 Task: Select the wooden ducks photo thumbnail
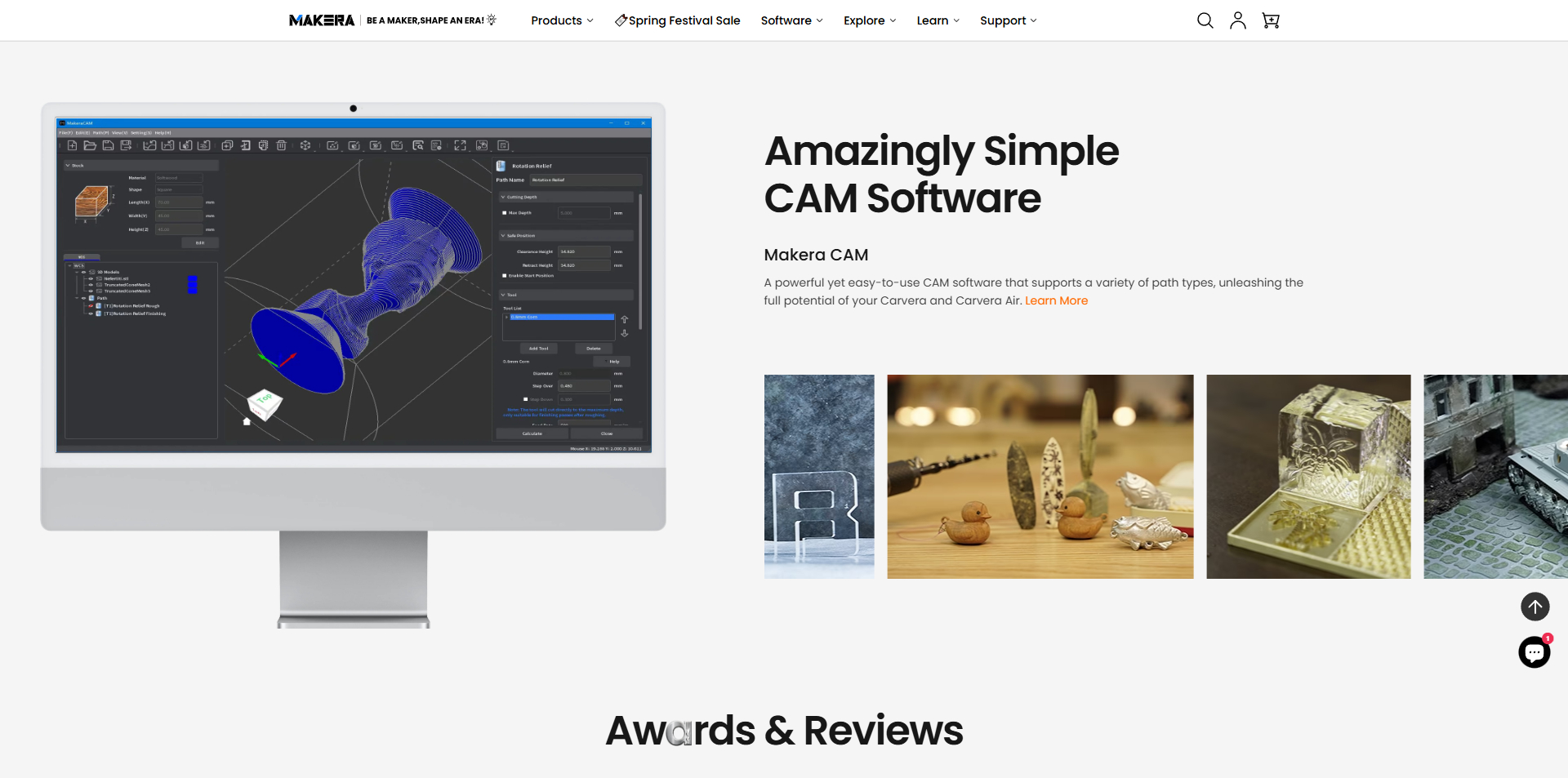pos(1040,477)
